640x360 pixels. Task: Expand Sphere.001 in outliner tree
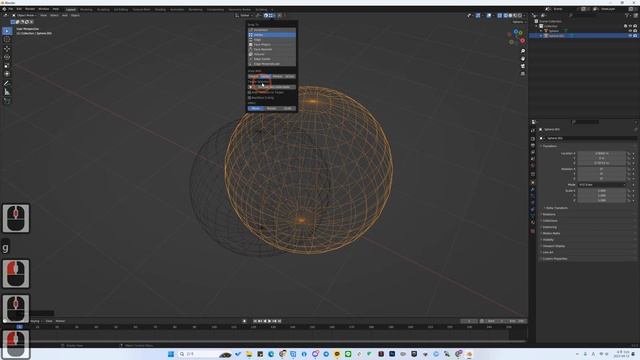[541, 36]
